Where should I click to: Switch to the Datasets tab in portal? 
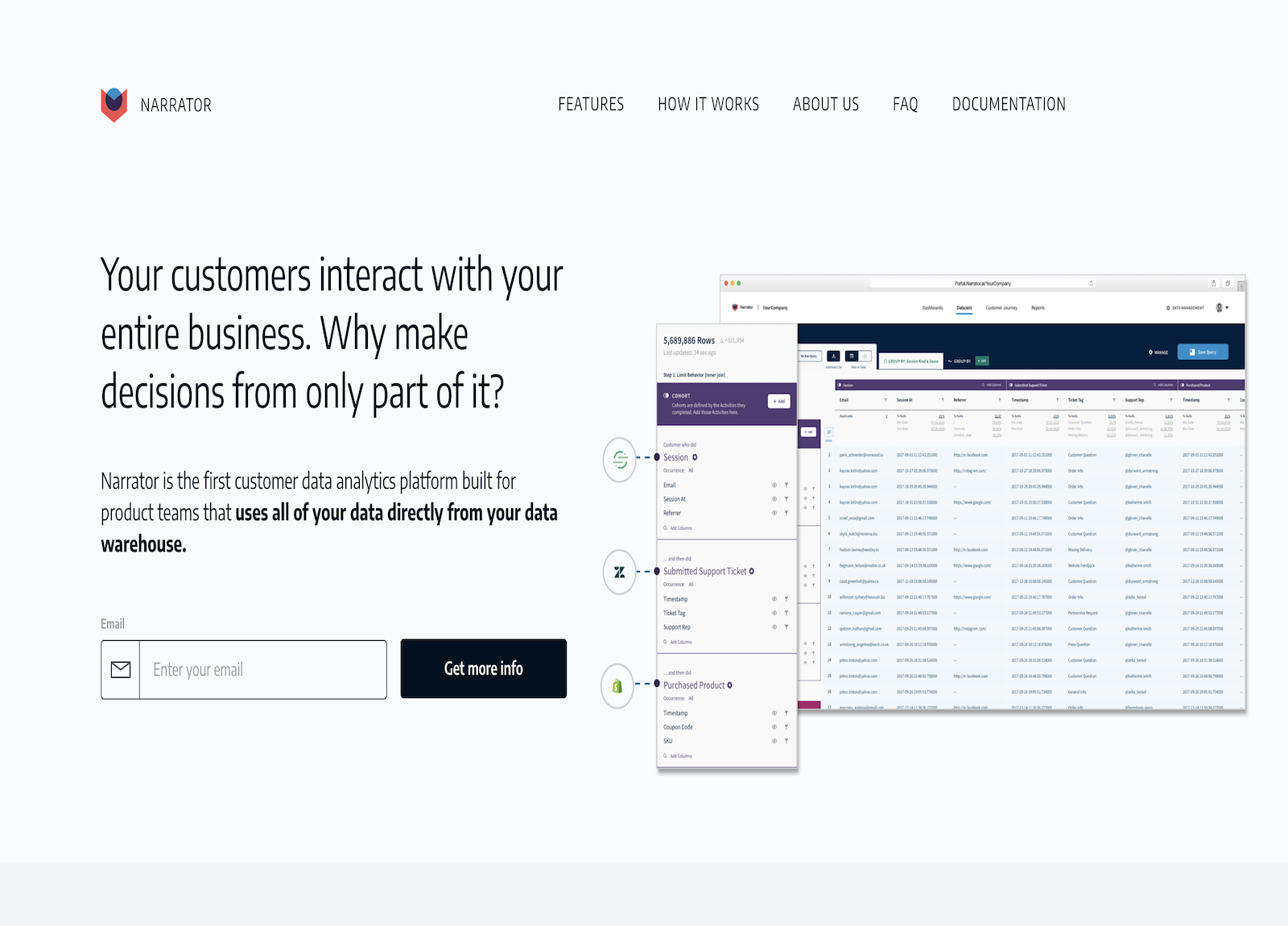click(x=964, y=308)
